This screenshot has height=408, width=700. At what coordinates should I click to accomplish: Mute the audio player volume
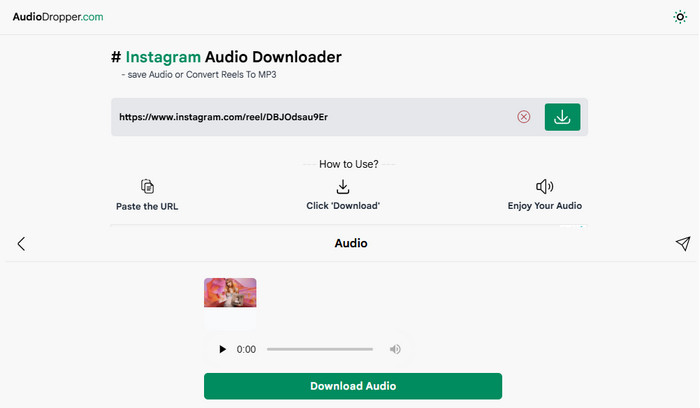(395, 349)
